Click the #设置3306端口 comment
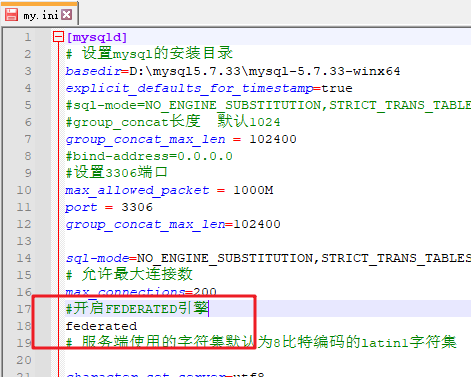This screenshot has height=377, width=471. point(116,173)
